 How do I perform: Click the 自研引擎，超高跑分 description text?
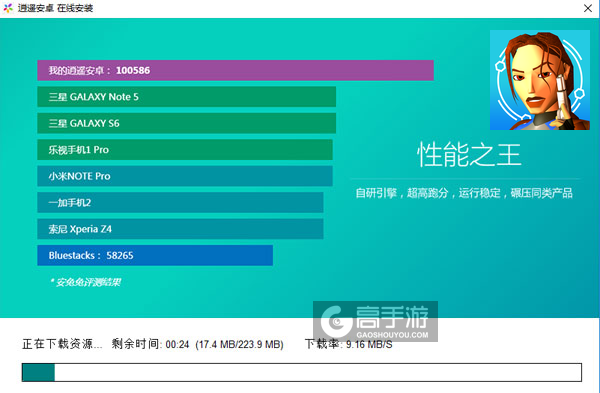point(464,193)
